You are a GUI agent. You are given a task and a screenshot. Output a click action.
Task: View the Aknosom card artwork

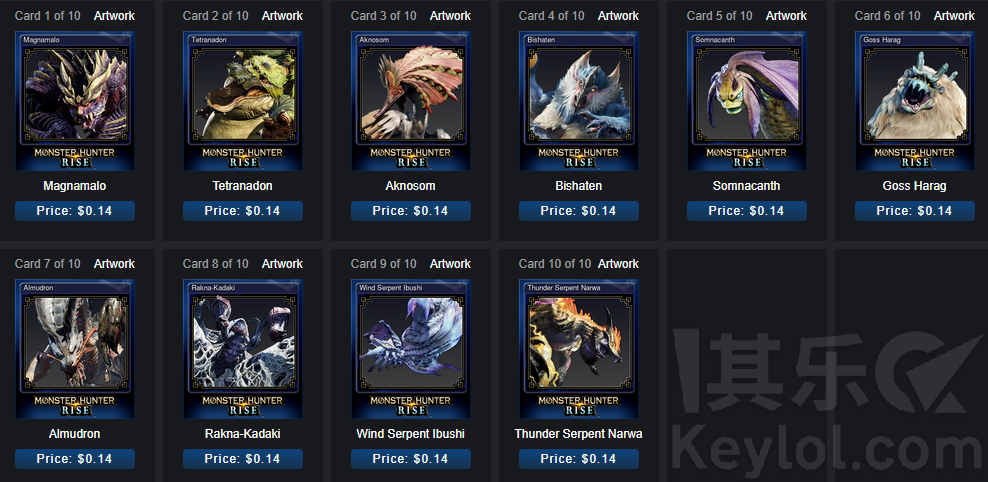click(x=411, y=101)
